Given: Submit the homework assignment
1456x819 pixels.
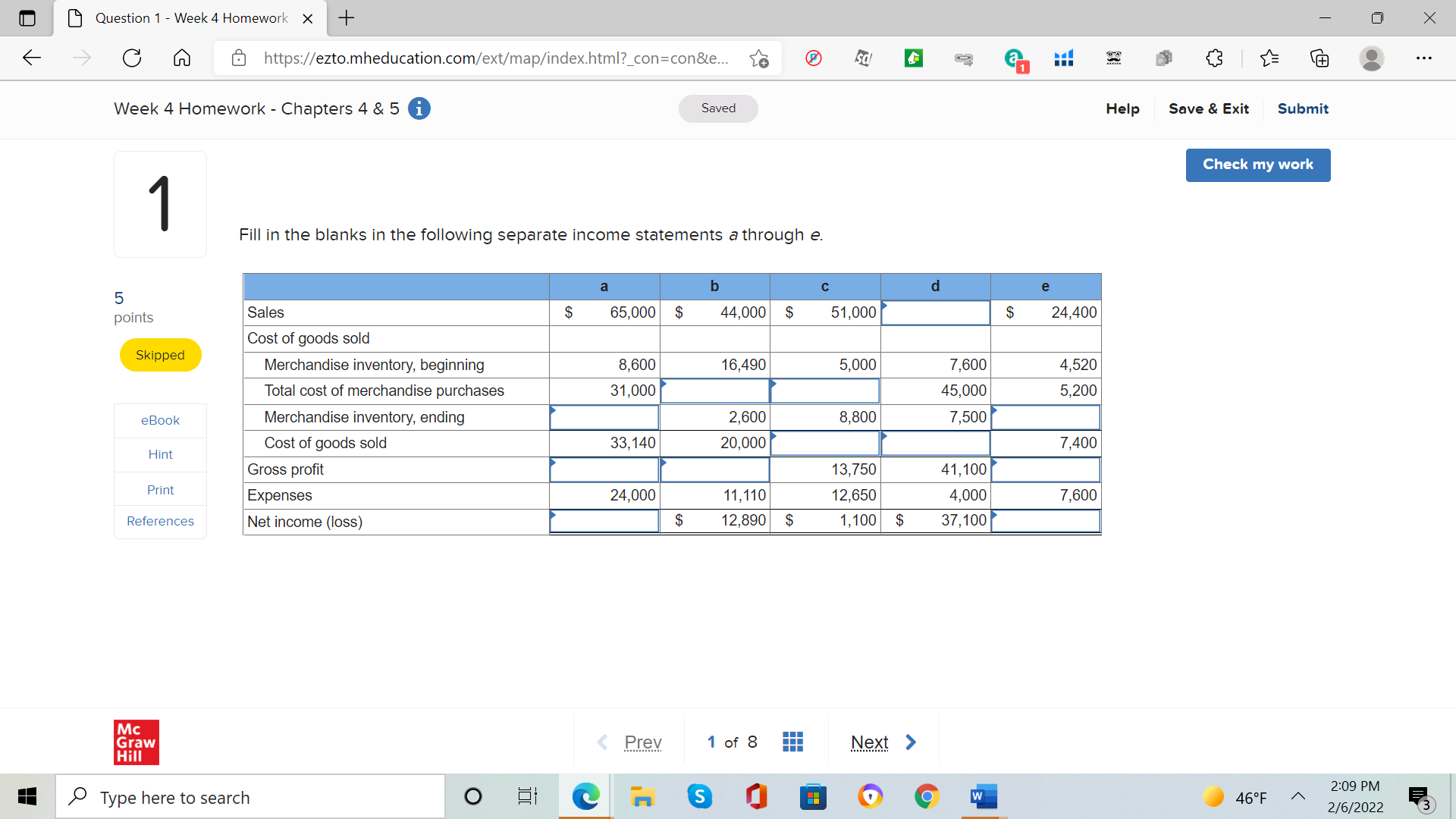Looking at the screenshot, I should (x=1303, y=108).
